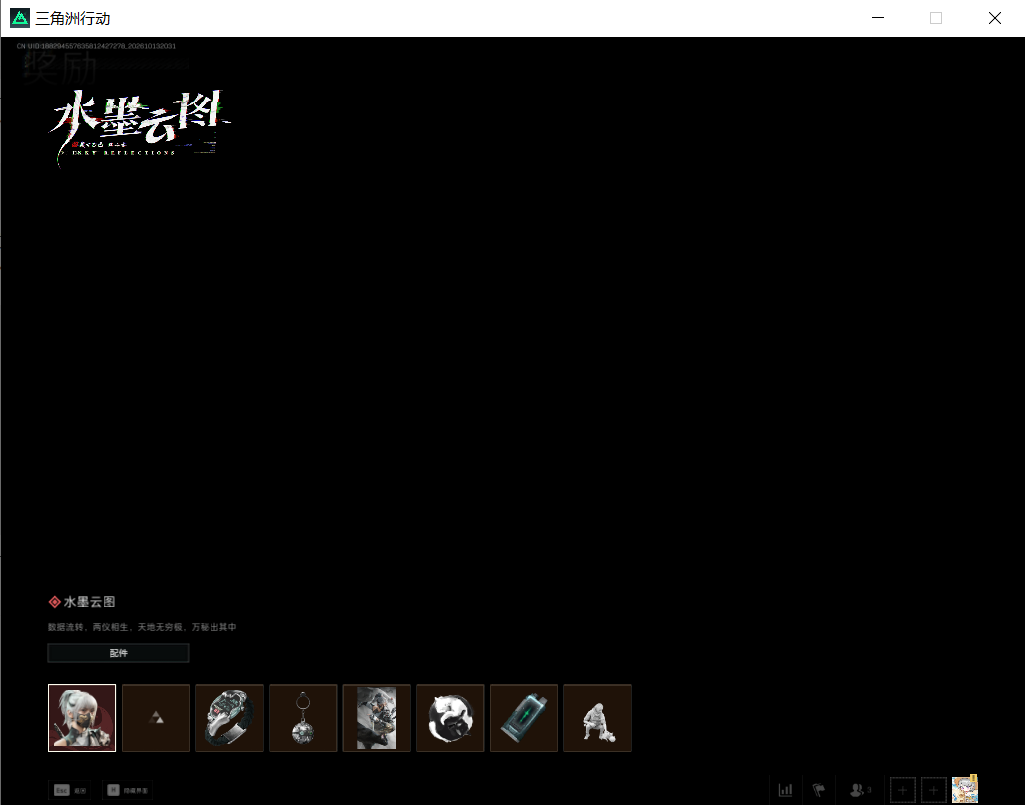This screenshot has width=1025, height=805.
Task: Click the Esc return button
Action: [71, 790]
